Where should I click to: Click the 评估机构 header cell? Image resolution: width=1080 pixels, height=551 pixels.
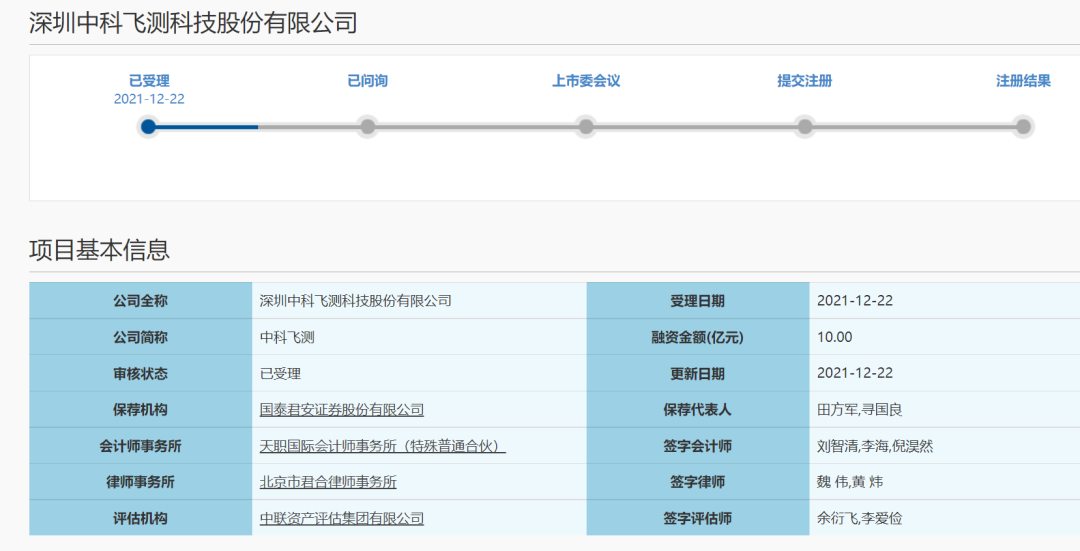141,519
